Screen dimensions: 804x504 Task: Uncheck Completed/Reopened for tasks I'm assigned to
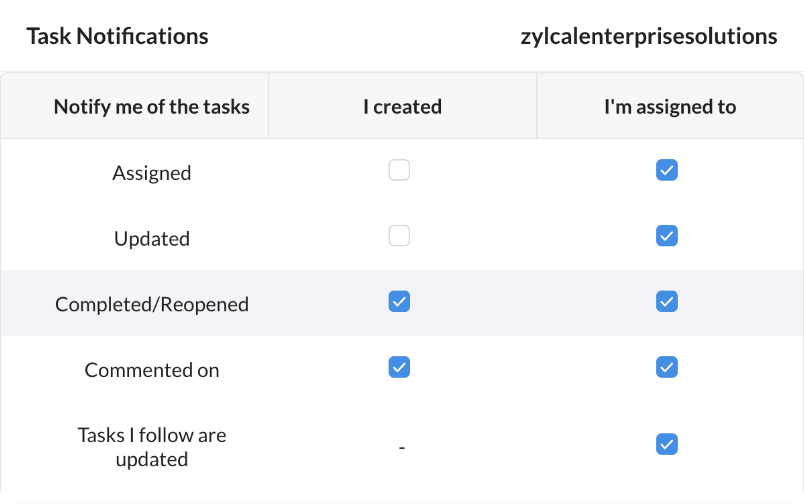(x=667, y=302)
